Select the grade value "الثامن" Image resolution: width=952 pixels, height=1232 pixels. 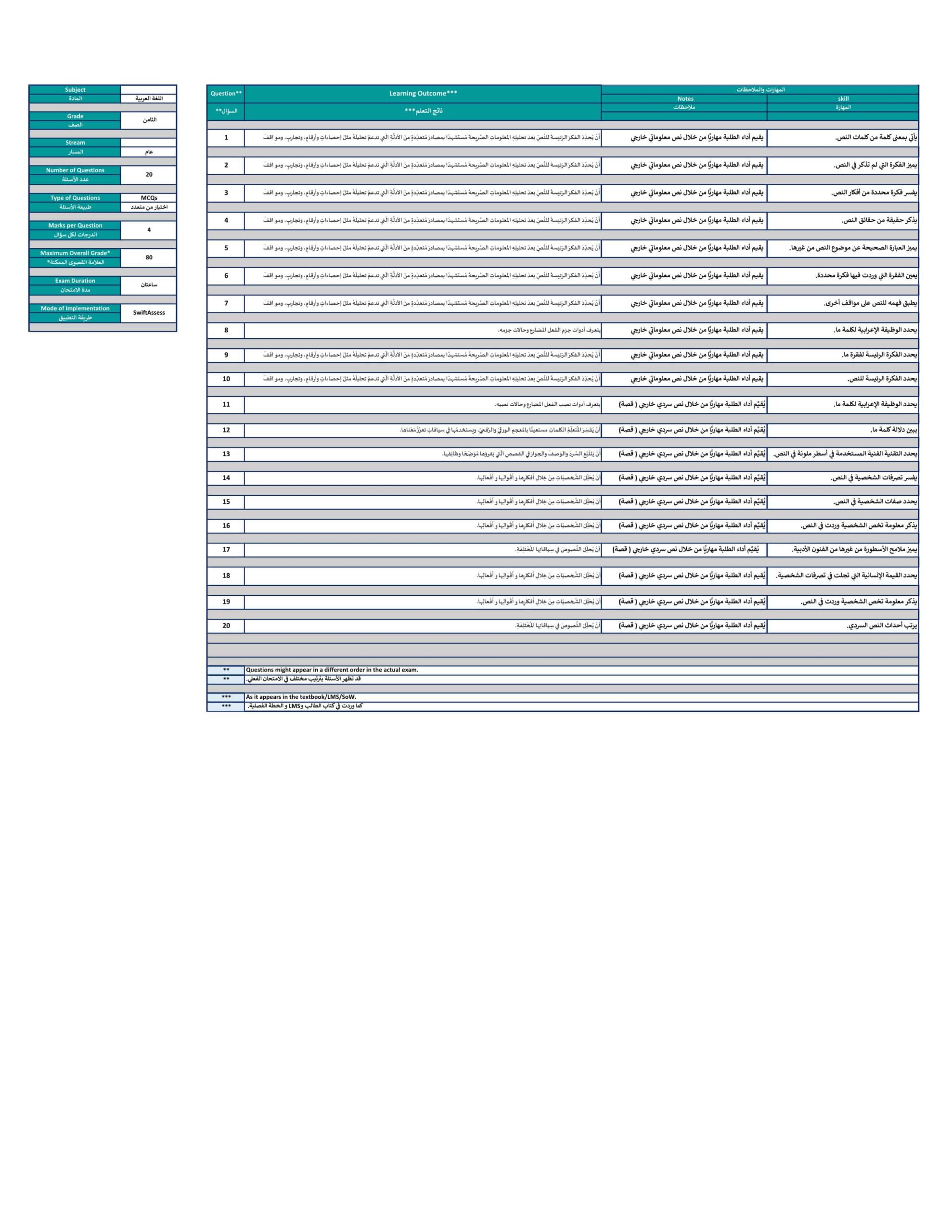[149, 120]
